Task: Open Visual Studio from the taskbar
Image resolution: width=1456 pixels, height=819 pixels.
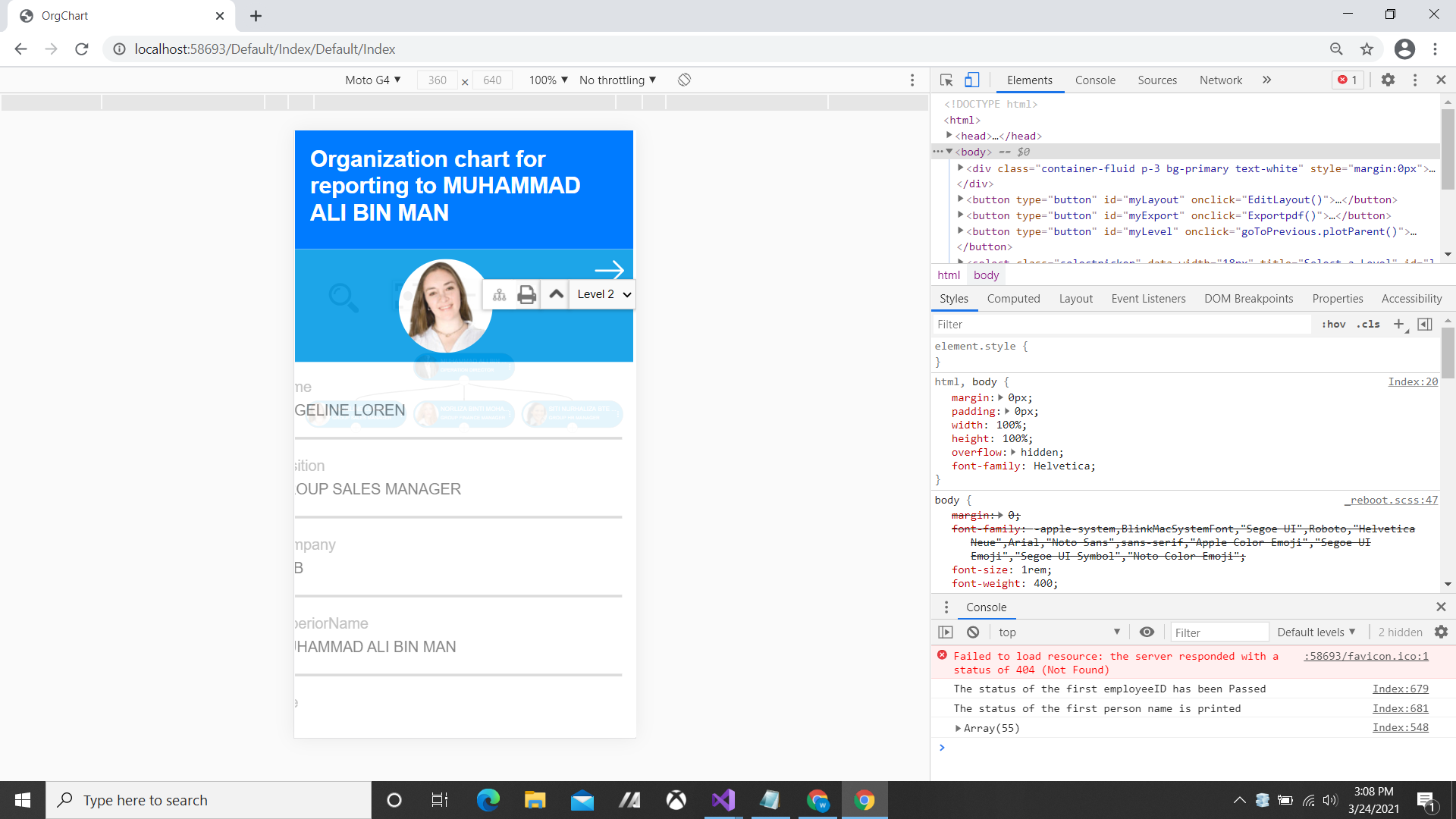Action: point(723,800)
